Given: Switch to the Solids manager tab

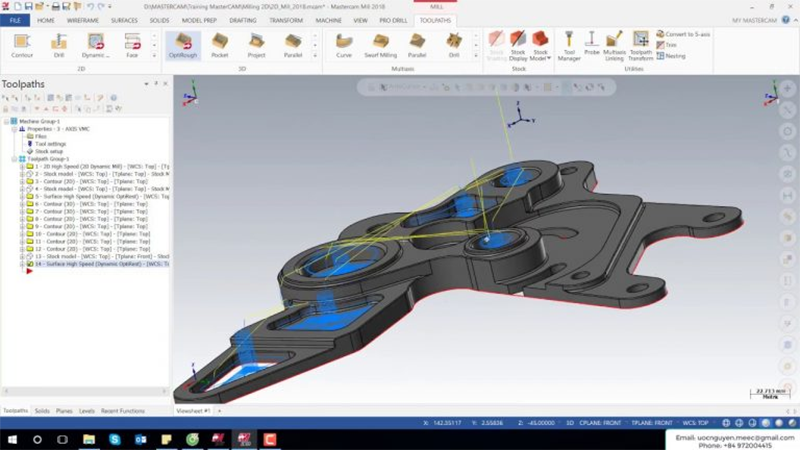Looking at the screenshot, I should click(x=42, y=411).
